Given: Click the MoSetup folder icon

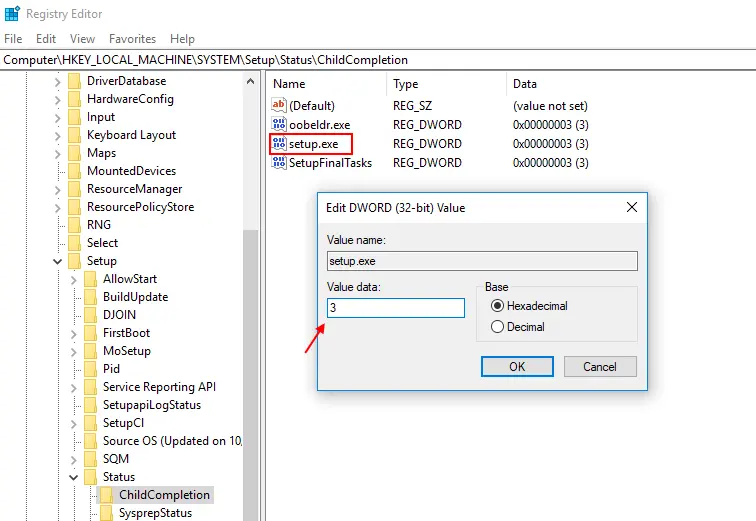Looking at the screenshot, I should point(90,351).
